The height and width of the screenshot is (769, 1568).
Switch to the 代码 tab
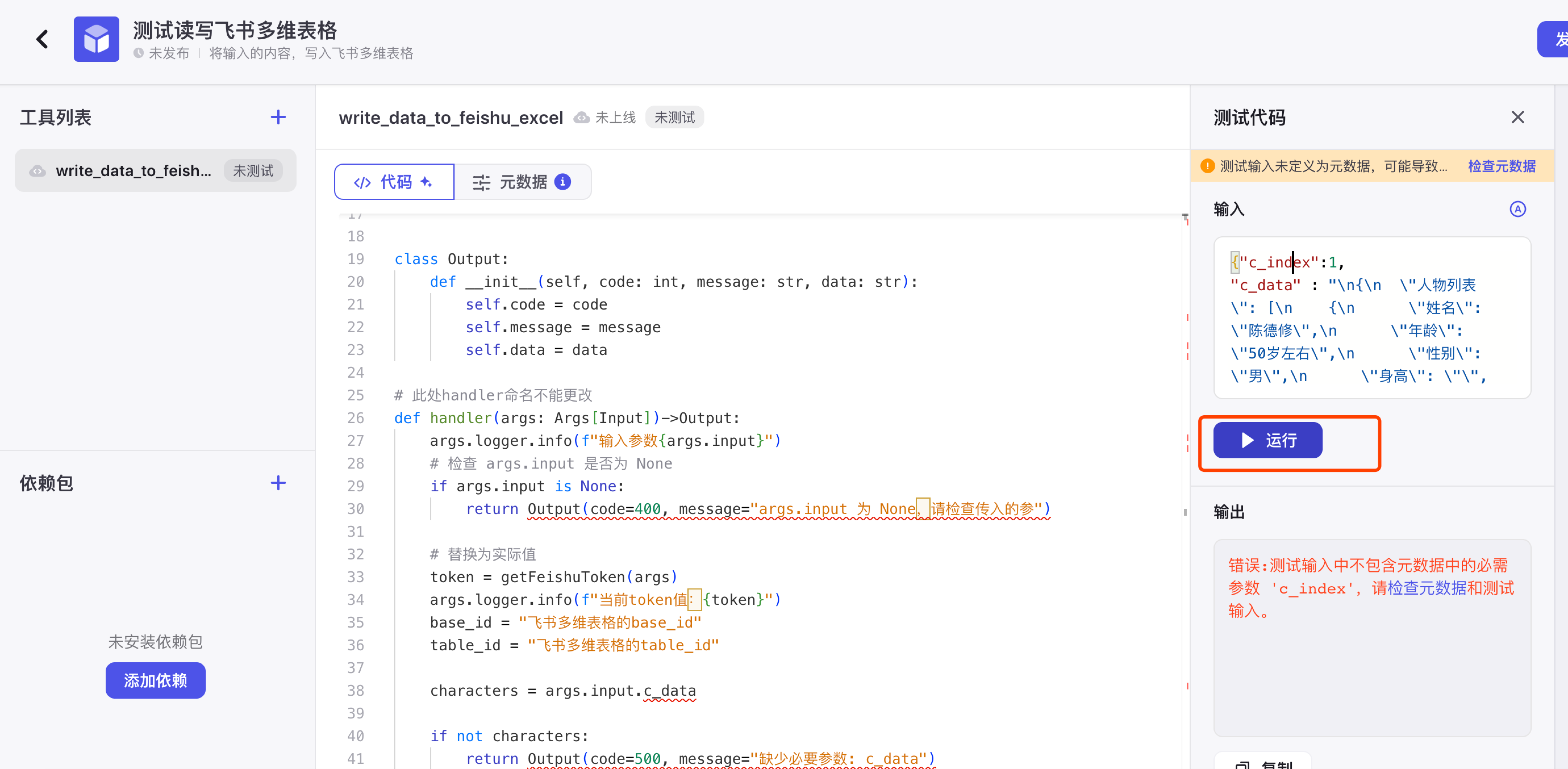point(394,181)
